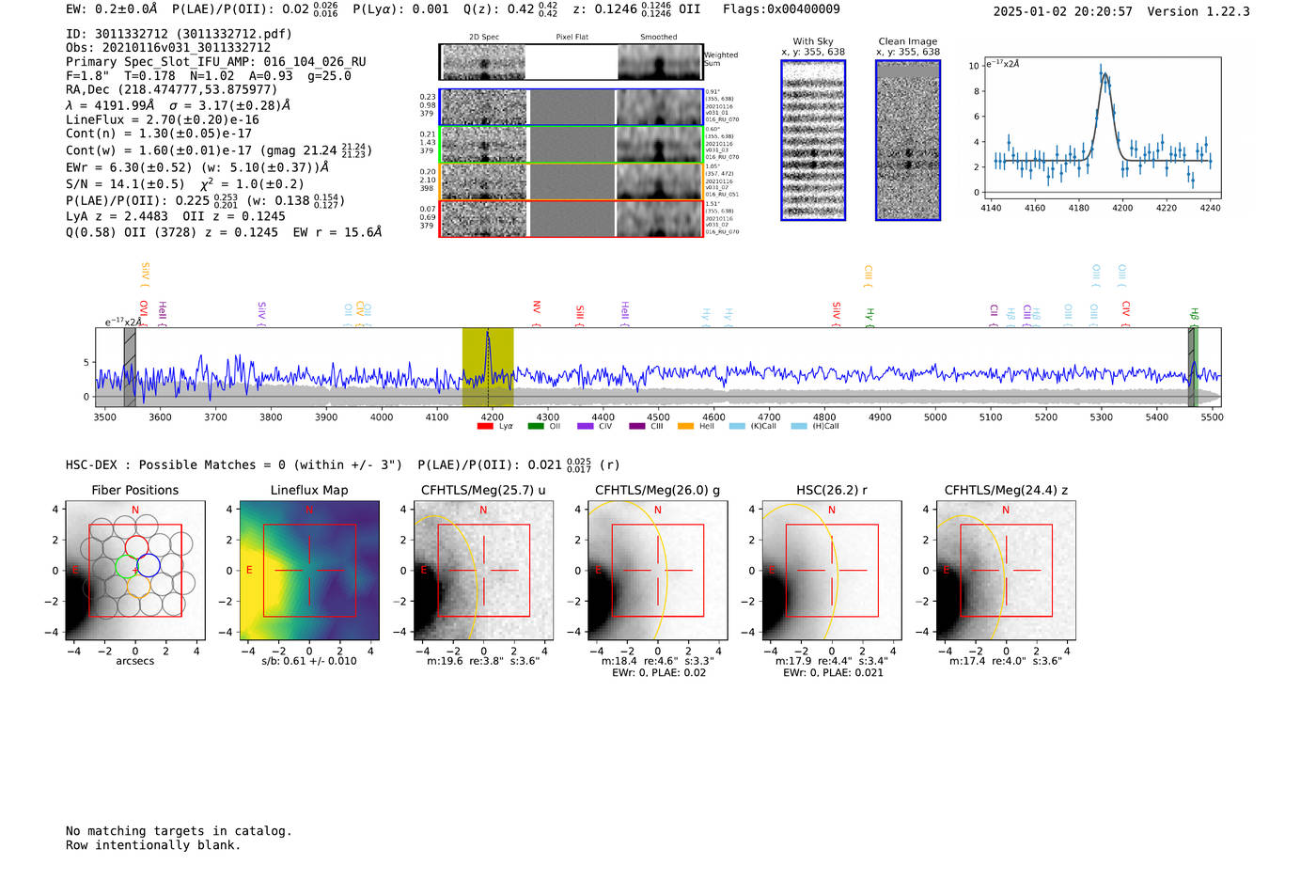The height and width of the screenshot is (896, 1316).
Task: Click the CIV purple legend swatch
Action: pyautogui.click(x=586, y=427)
